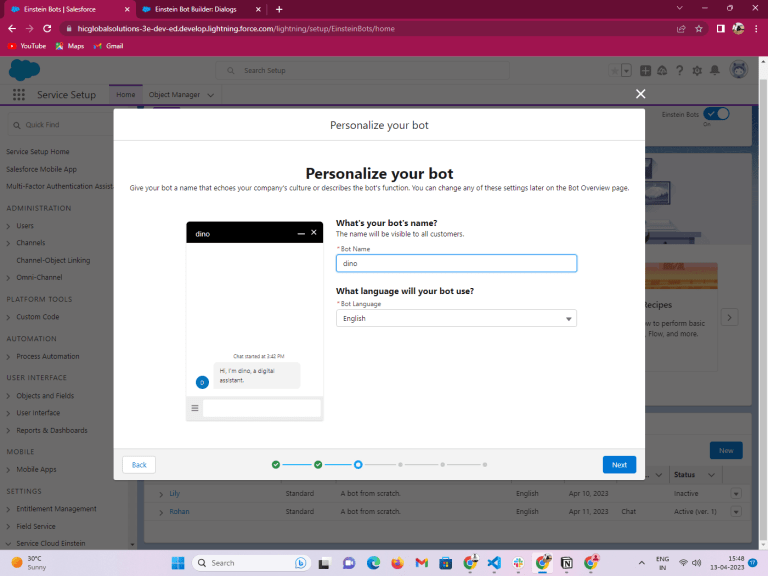The image size is (768, 576).
Task: Open the Windows Start menu
Action: pyautogui.click(x=178, y=563)
